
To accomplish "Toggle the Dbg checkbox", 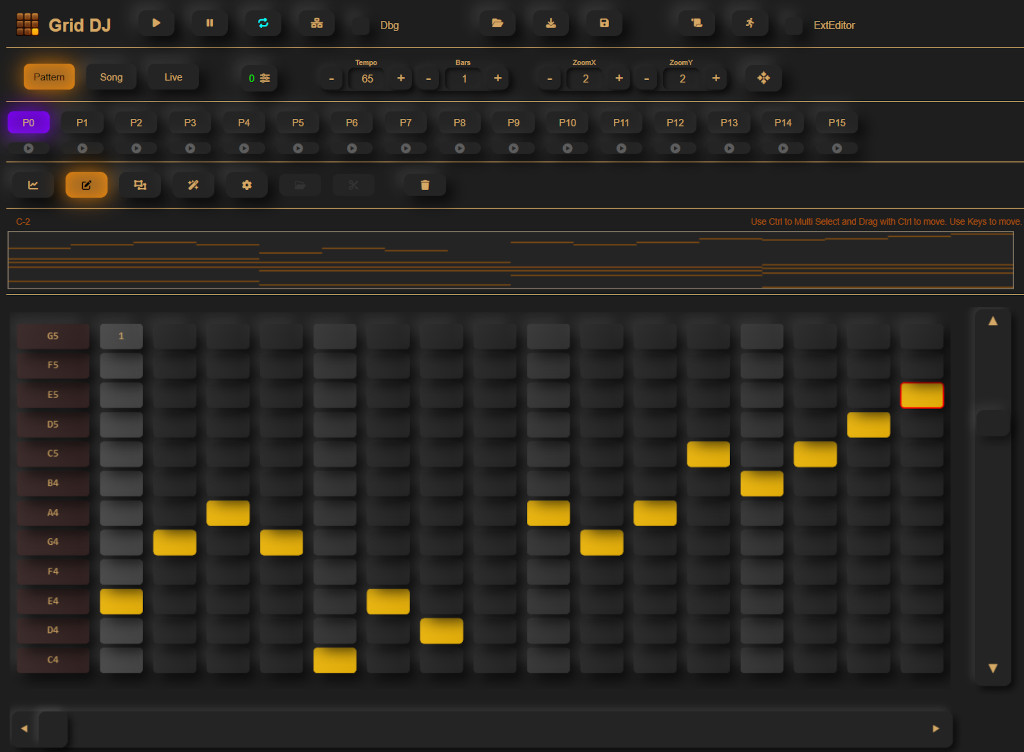I will [360, 25].
